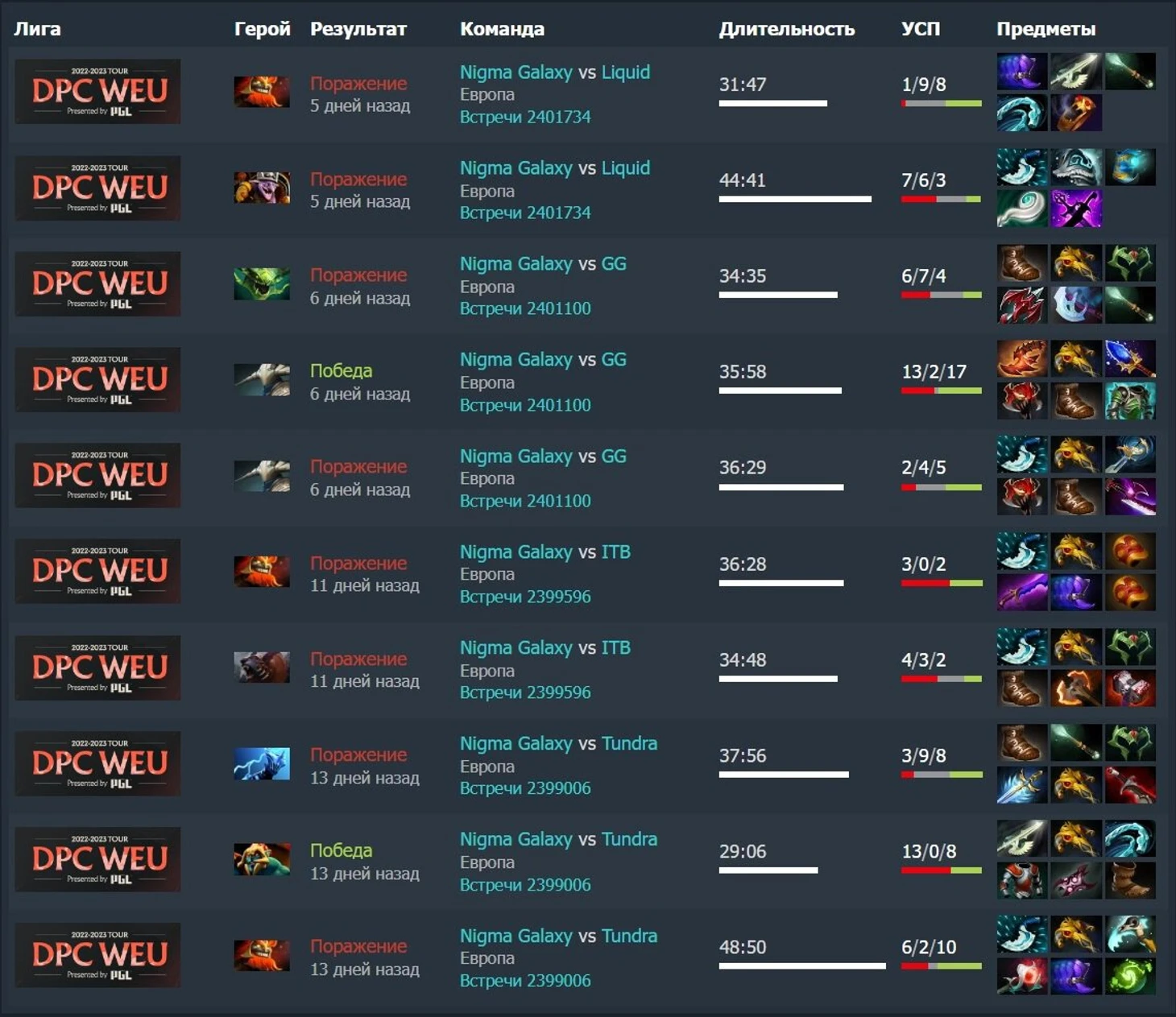Click the green swirl item icon in the 48:50 row
Screen dimensions: 1176x1017
[1130, 976]
